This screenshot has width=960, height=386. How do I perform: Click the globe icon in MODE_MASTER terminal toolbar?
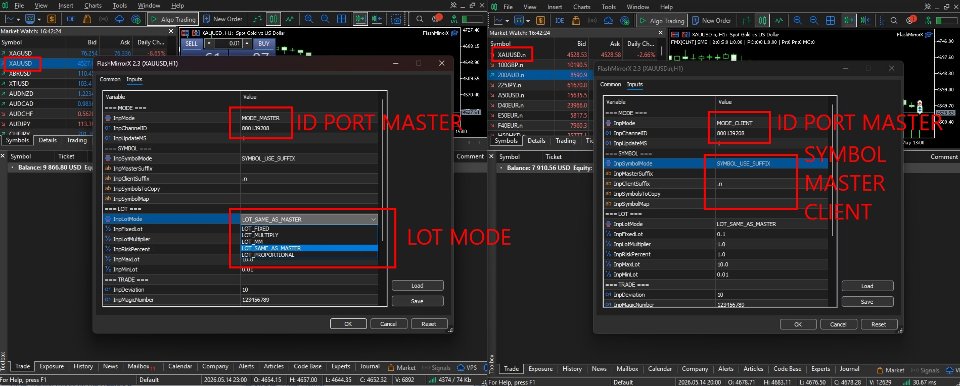[x=136, y=20]
